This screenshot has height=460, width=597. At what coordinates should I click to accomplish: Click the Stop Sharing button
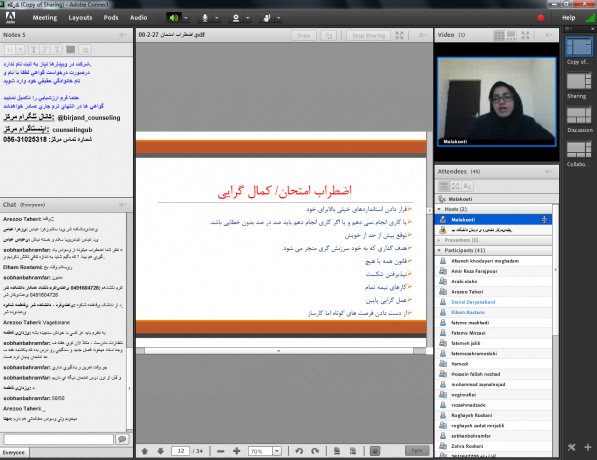368,35
